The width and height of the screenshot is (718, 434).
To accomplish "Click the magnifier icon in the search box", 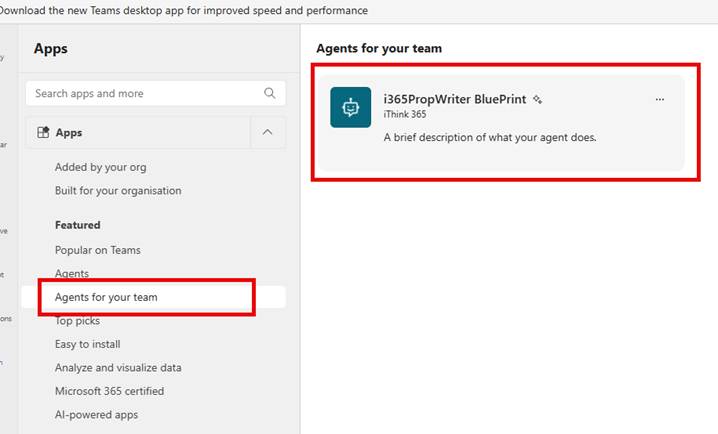I will click(270, 93).
